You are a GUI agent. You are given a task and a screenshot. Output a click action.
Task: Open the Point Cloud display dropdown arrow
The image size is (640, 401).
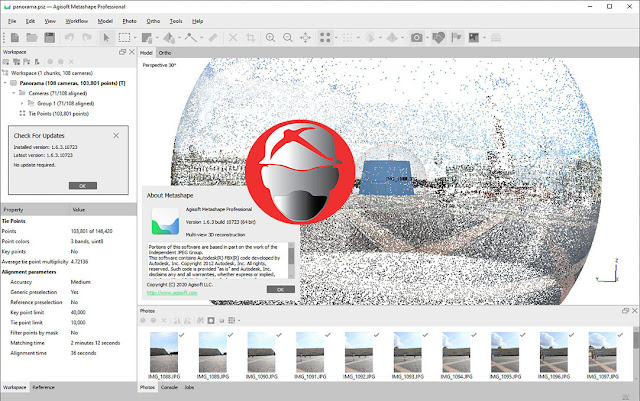coord(336,38)
